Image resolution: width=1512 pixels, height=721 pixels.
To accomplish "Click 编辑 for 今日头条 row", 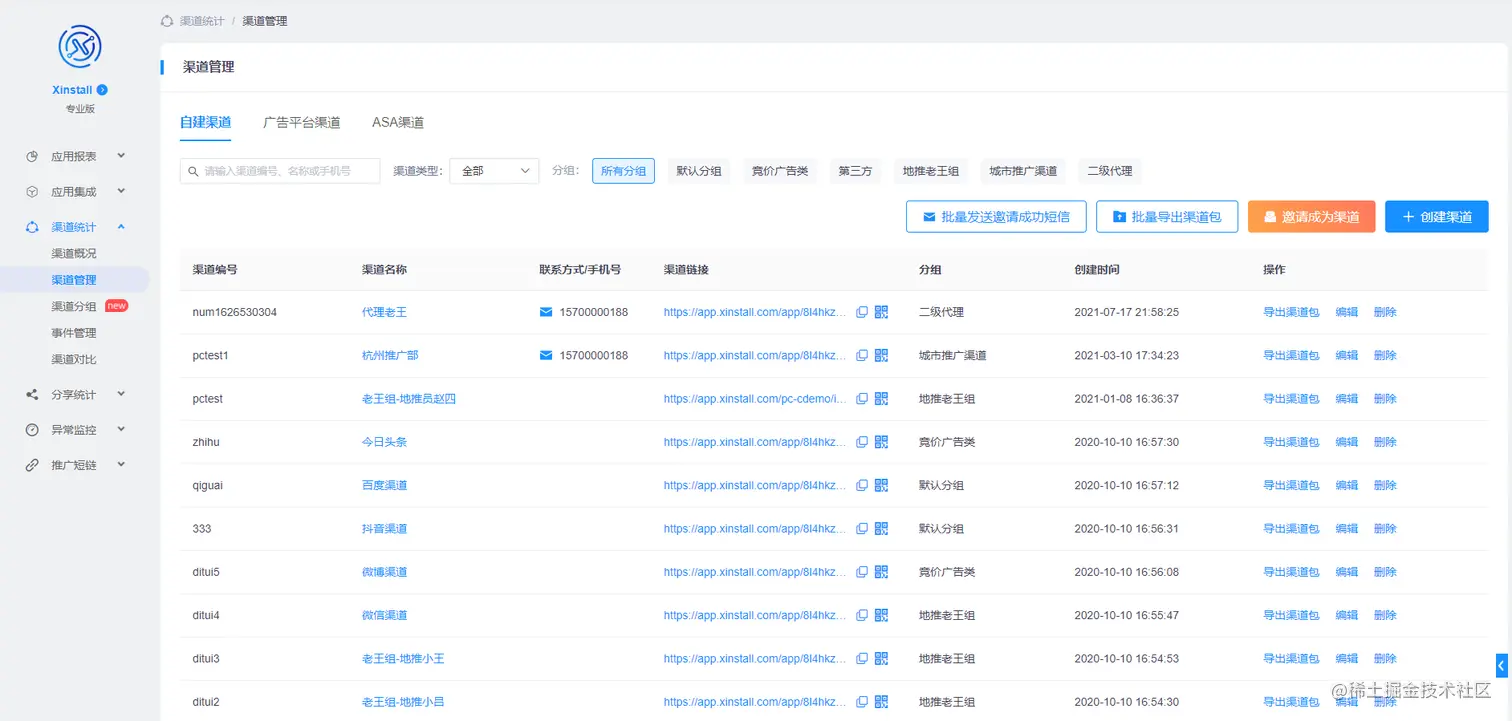I will coord(1347,442).
